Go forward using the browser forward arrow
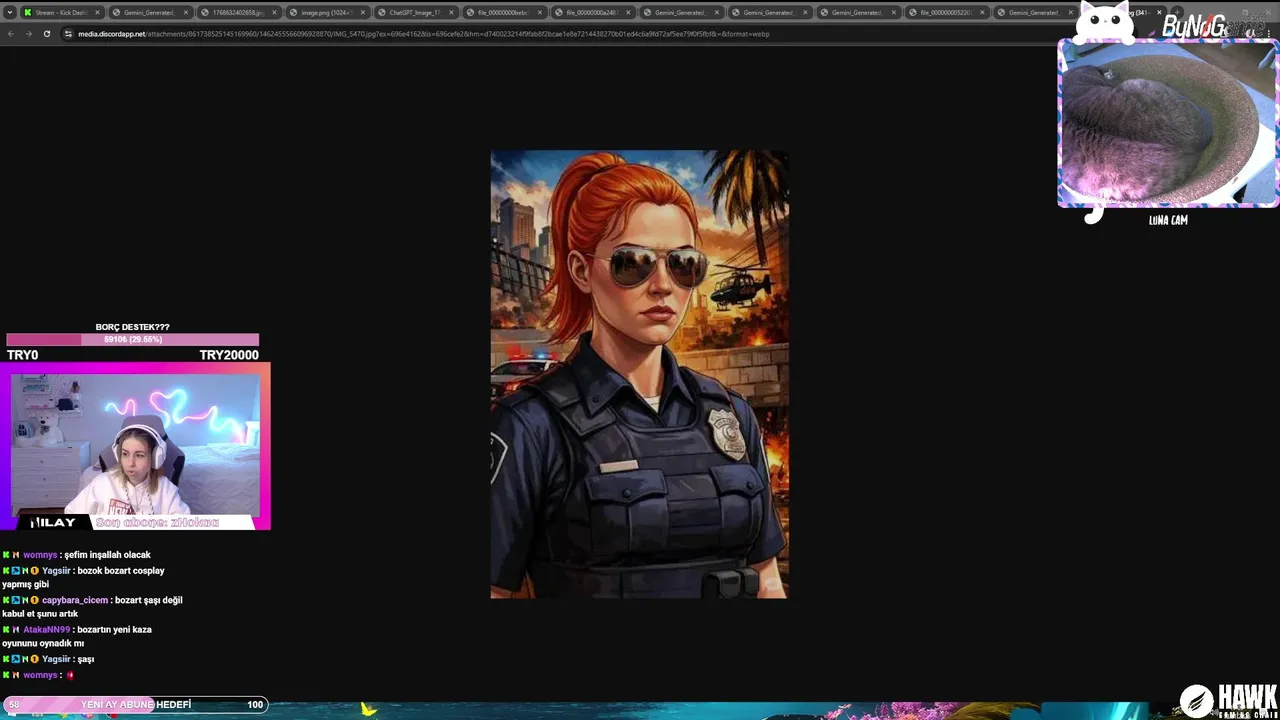This screenshot has height=720, width=1280. click(x=29, y=33)
